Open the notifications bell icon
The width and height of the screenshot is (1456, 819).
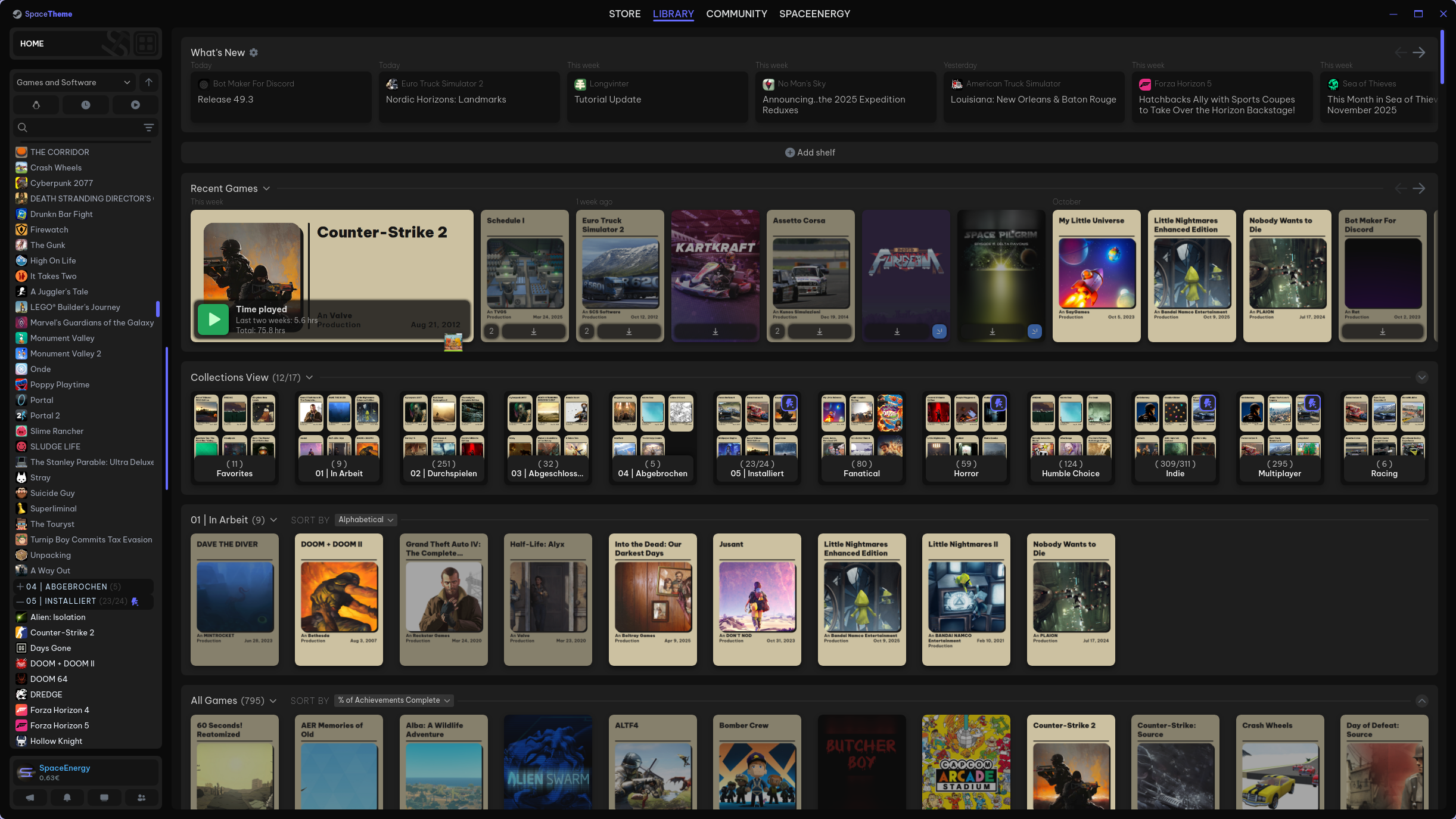point(67,798)
